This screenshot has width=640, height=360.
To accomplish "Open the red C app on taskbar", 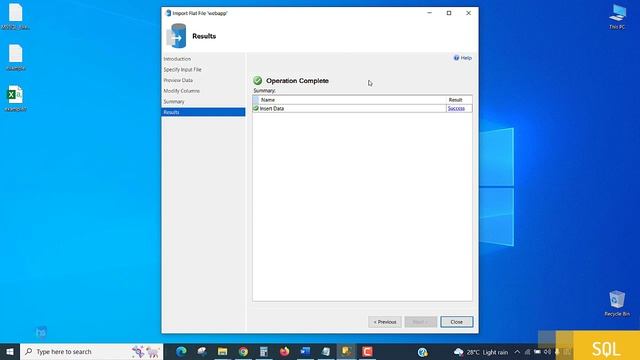I will coord(367,351).
